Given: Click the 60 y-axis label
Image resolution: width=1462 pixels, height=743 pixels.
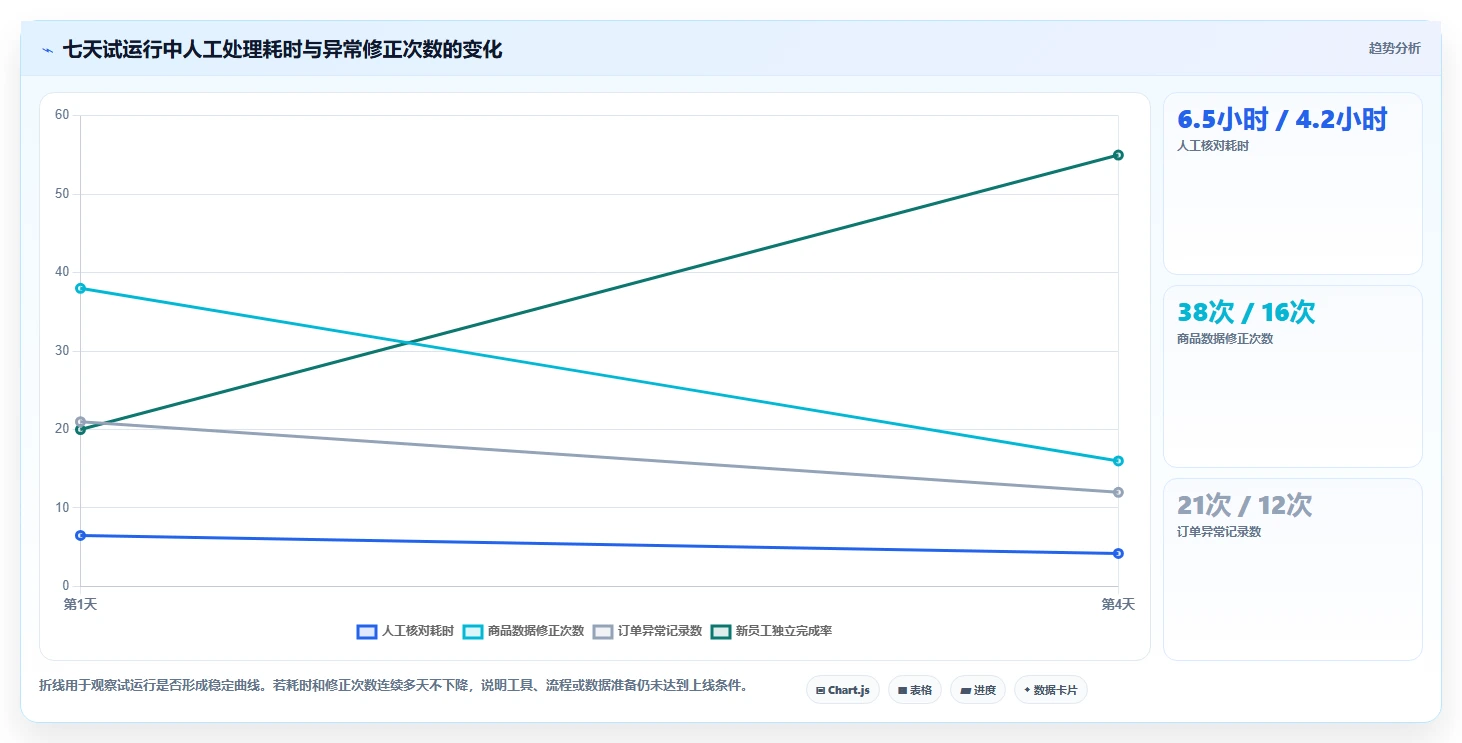Looking at the screenshot, I should pos(62,115).
